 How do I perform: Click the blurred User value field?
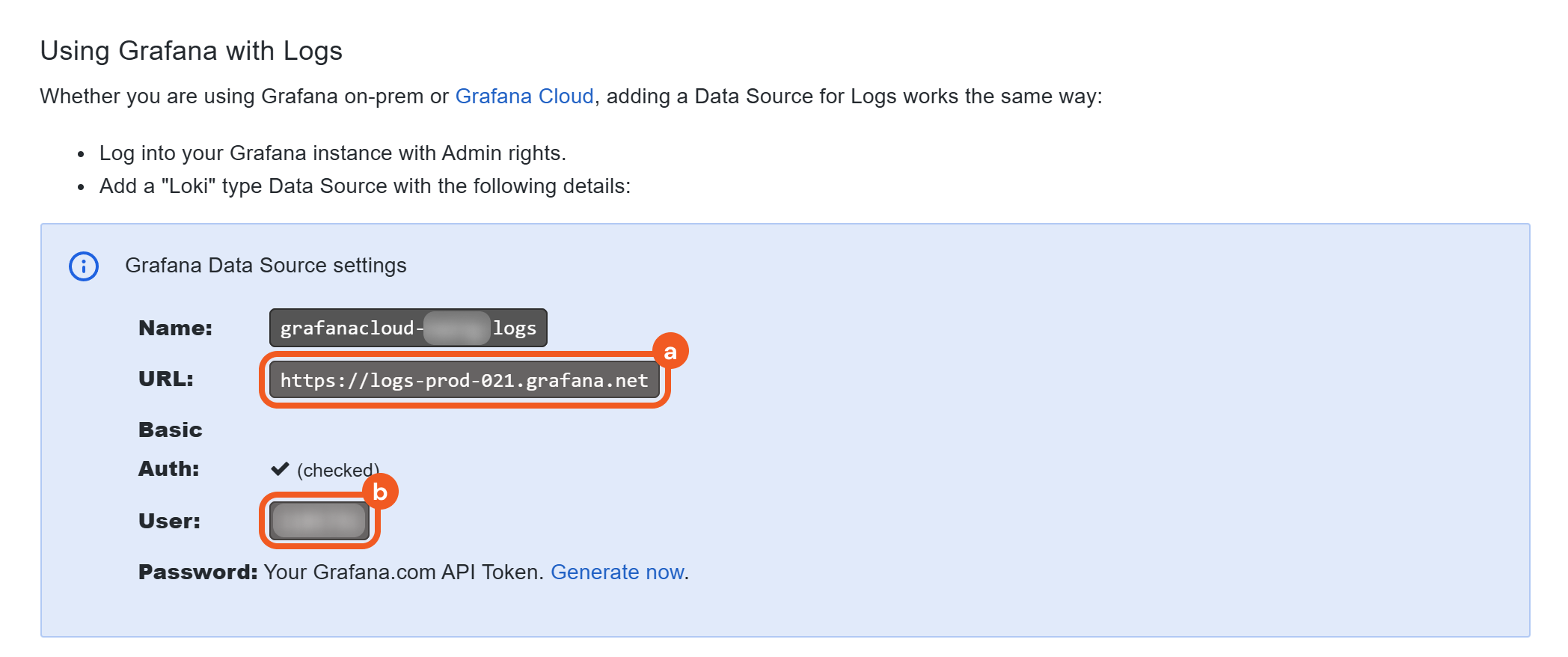[x=319, y=521]
